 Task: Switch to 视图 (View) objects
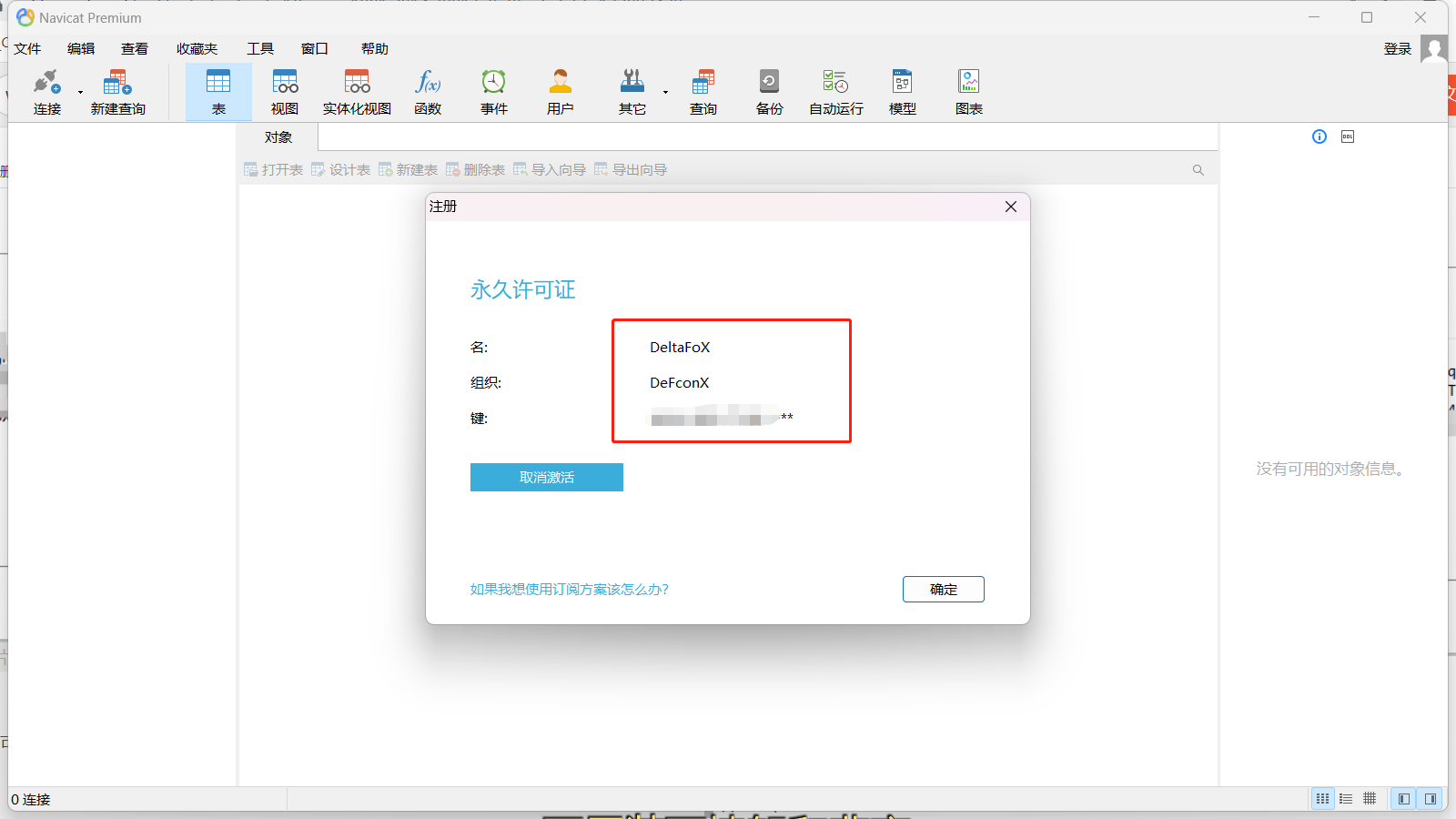coord(285,92)
